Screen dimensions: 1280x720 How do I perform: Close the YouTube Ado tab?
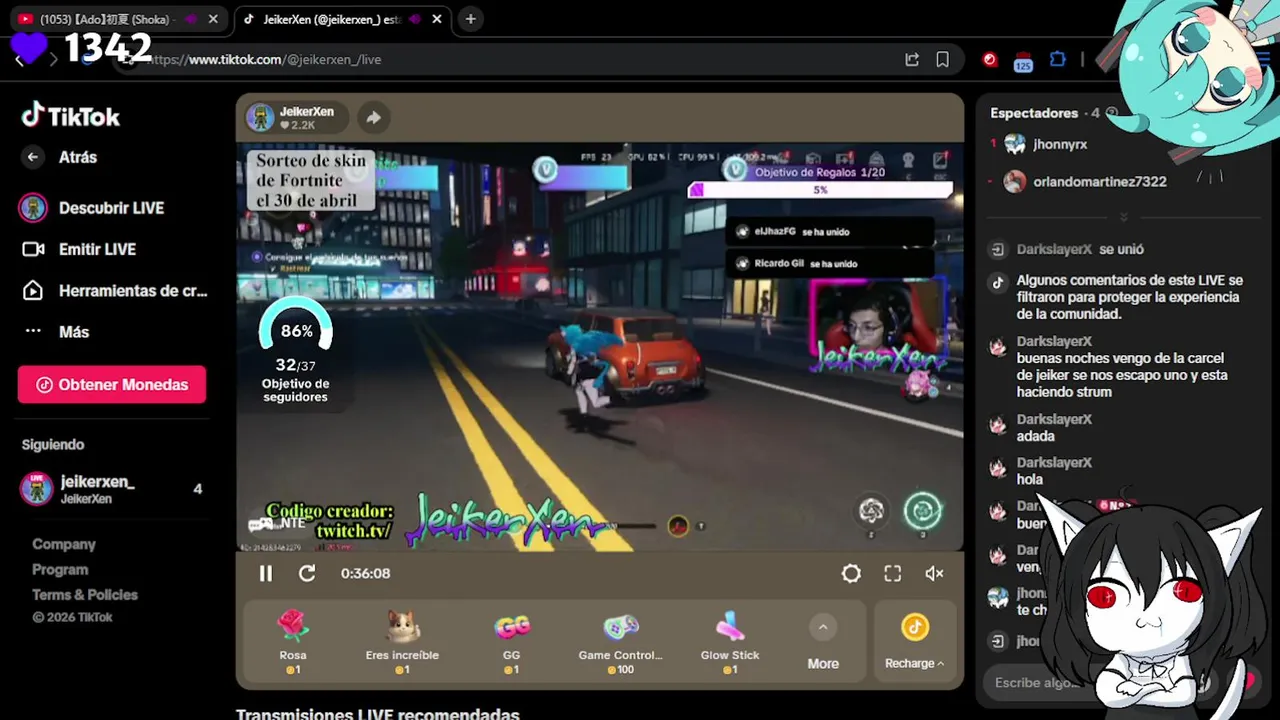pos(213,19)
